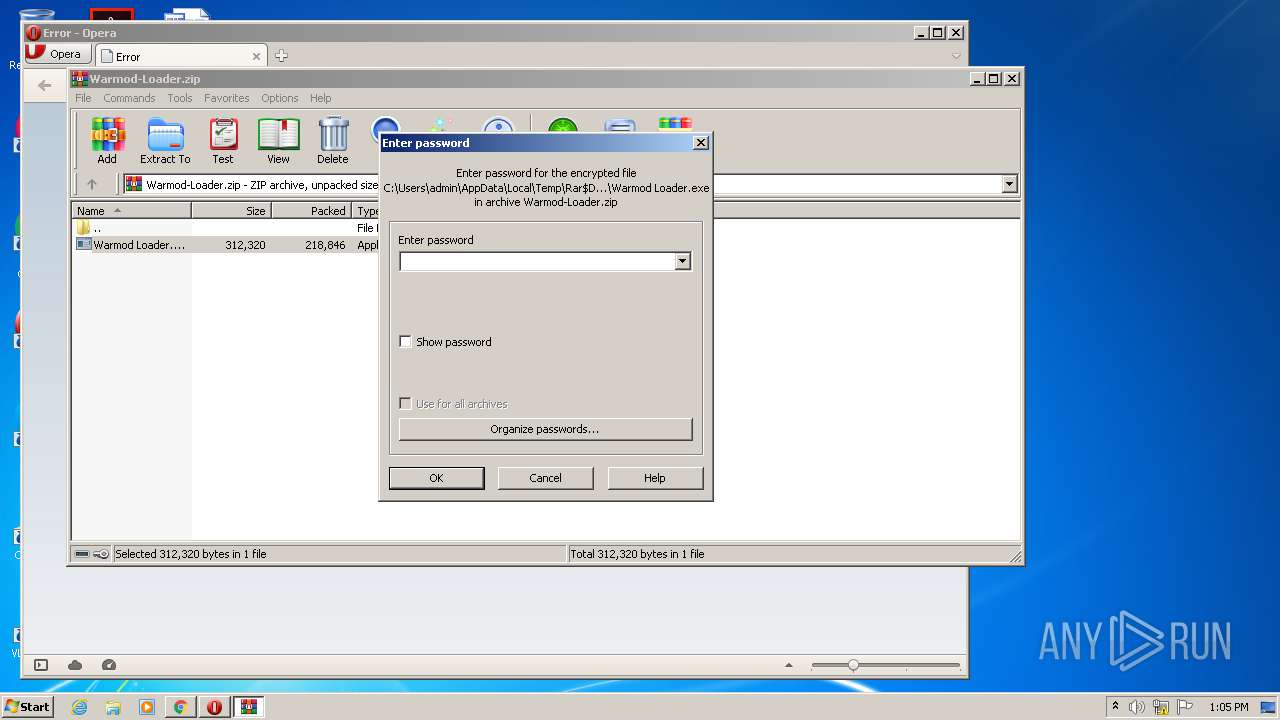Click Help button in password dialog
The image size is (1280, 720).
pos(655,478)
